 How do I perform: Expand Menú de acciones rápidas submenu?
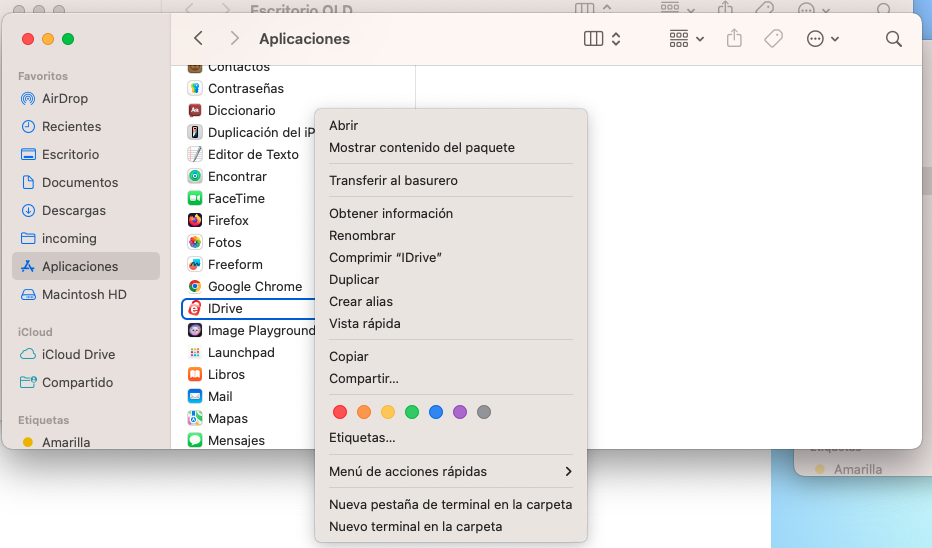(451, 471)
